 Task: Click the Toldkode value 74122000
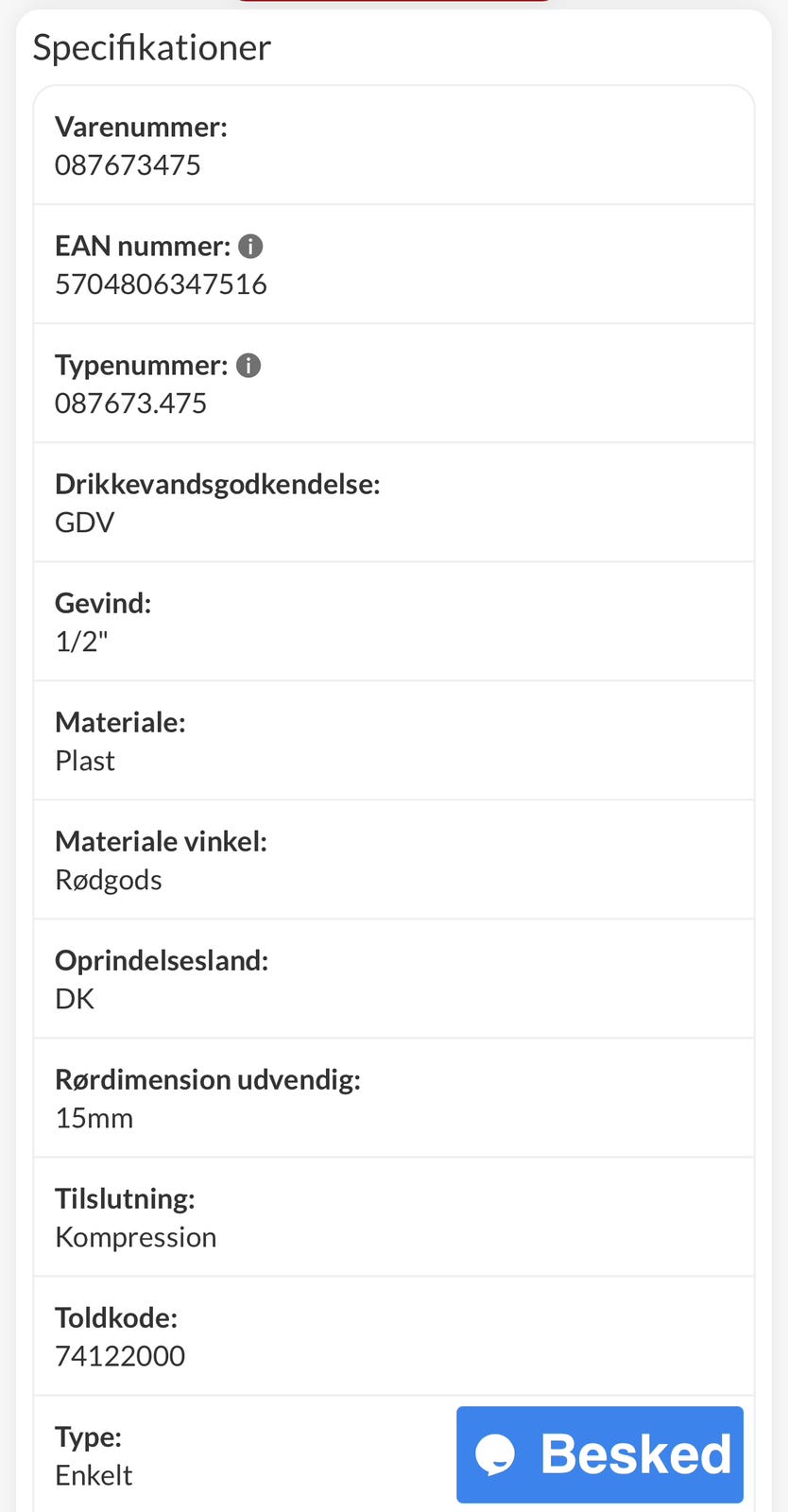pos(120,1354)
